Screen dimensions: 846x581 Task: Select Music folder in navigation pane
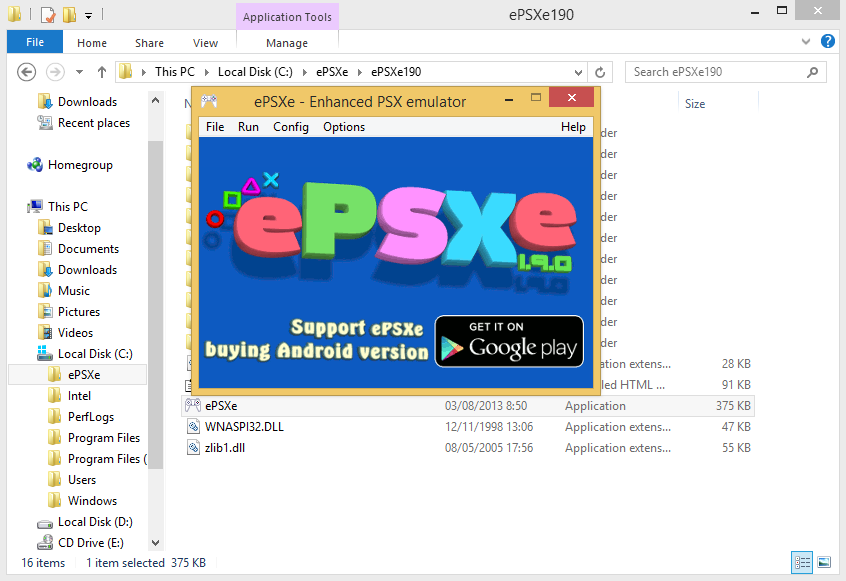74,291
